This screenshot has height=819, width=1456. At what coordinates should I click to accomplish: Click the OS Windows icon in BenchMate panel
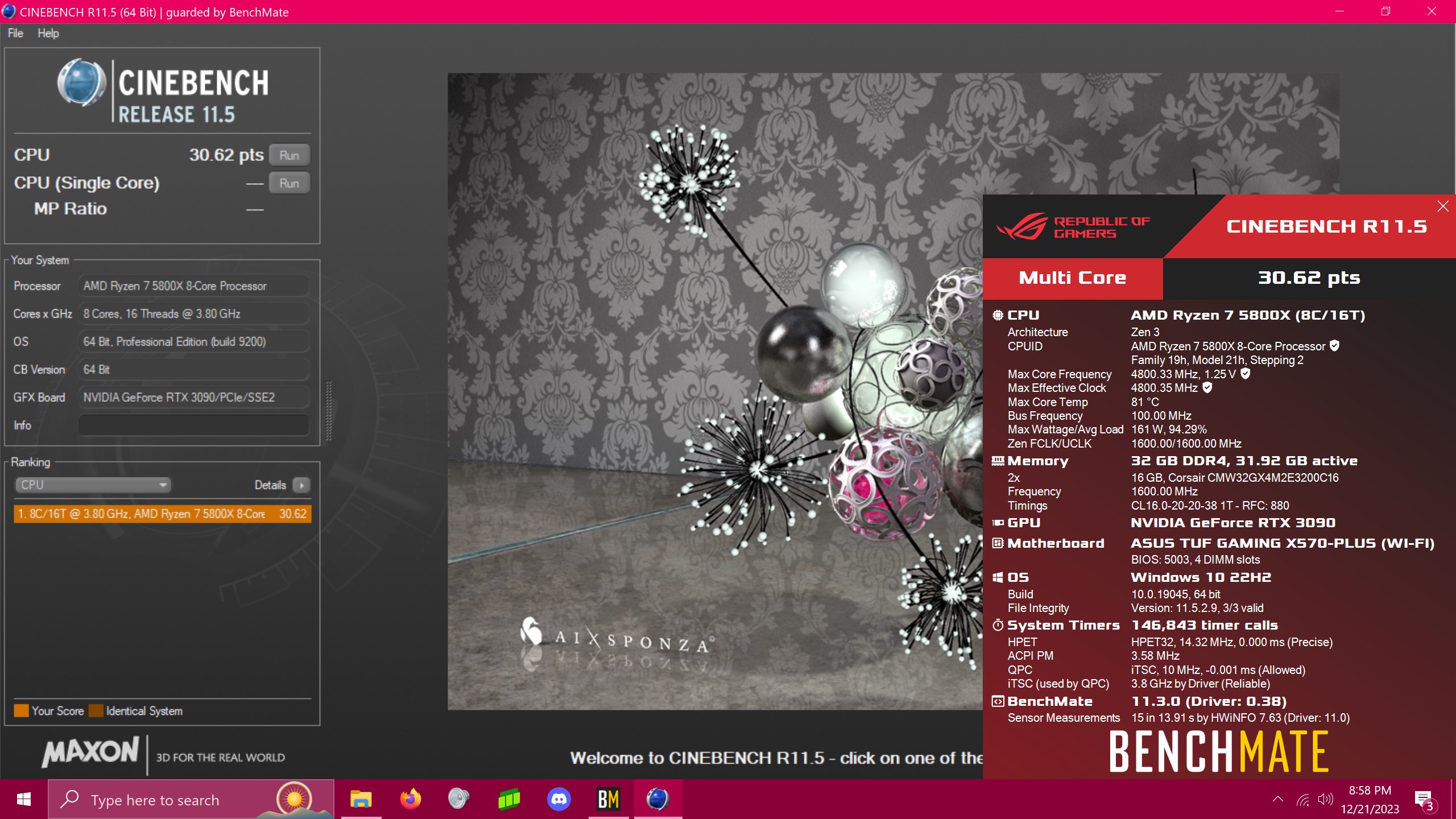(x=998, y=577)
